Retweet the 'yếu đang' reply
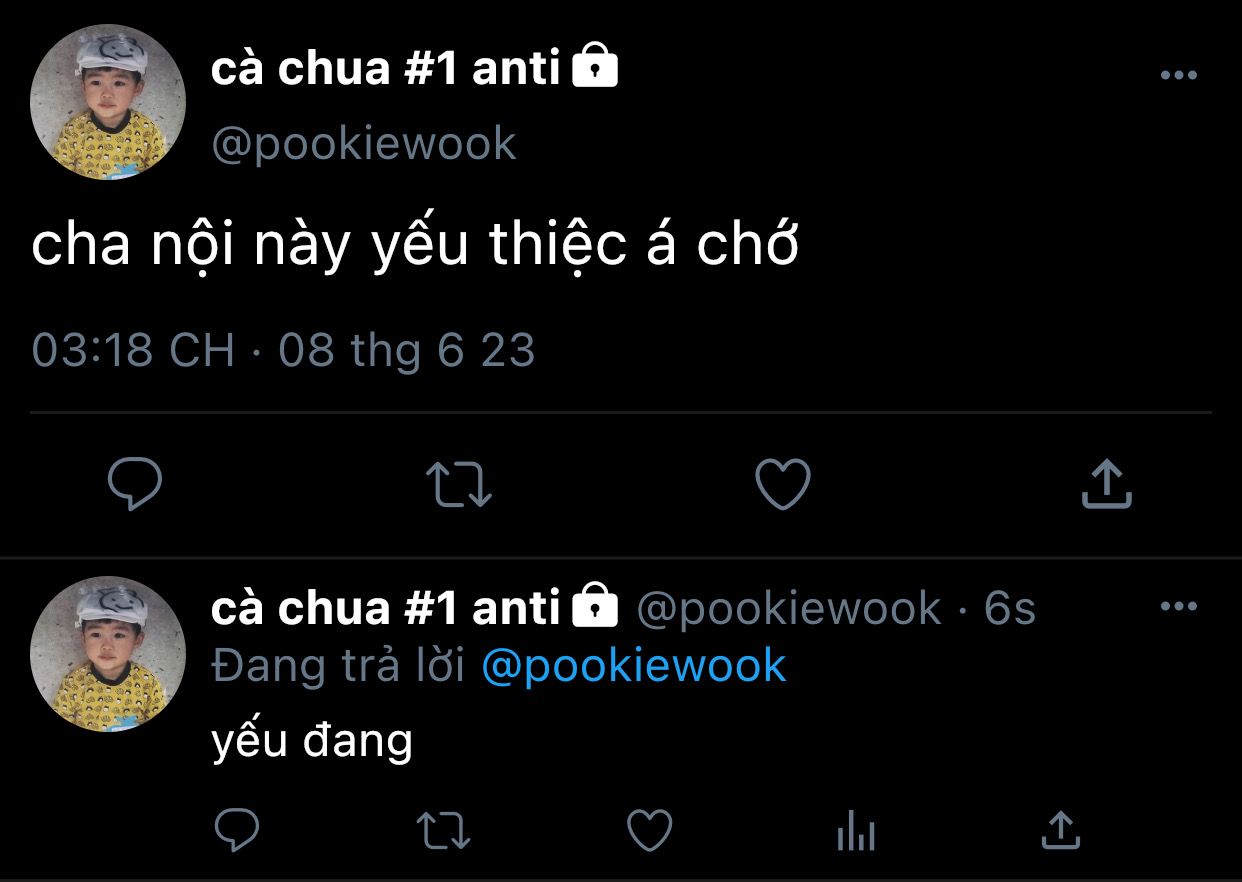Image resolution: width=1242 pixels, height=882 pixels. (443, 830)
